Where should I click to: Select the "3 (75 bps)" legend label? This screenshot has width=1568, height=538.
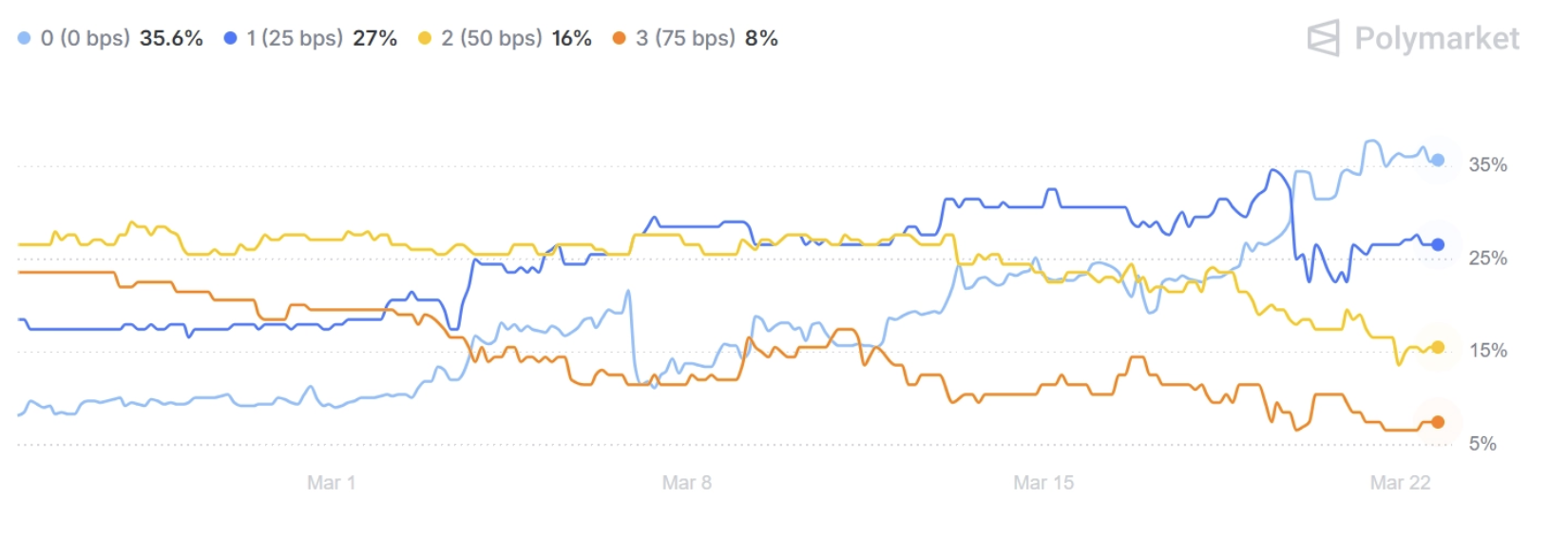685,38
